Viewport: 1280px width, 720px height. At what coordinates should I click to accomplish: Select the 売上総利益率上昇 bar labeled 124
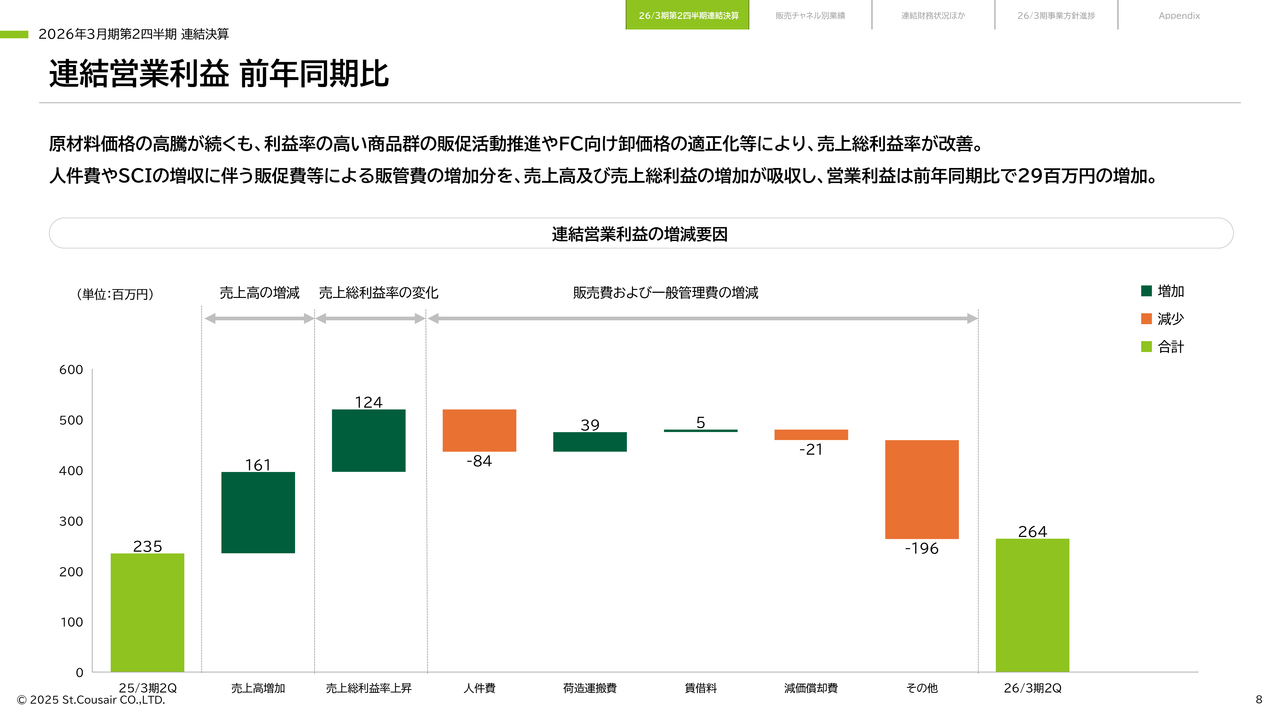369,440
